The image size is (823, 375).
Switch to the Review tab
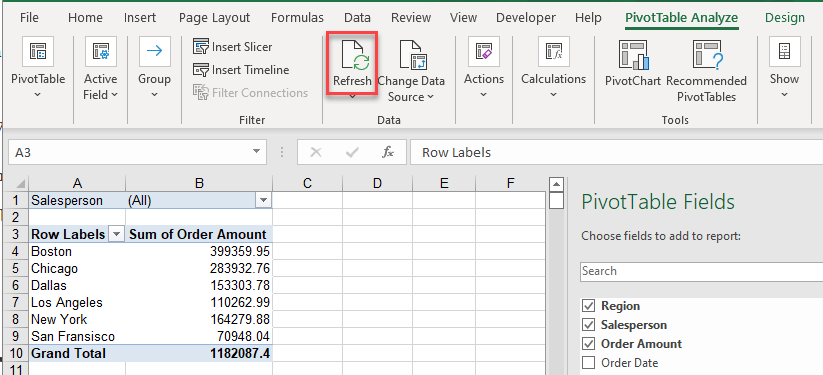point(411,18)
